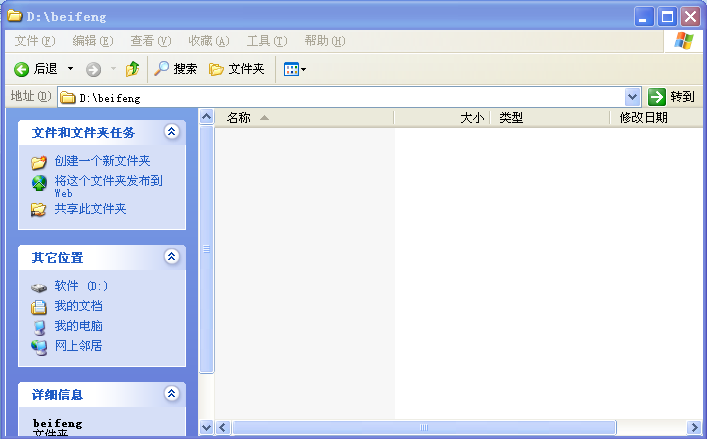Collapse the 其它位置 panel

pos(171,256)
